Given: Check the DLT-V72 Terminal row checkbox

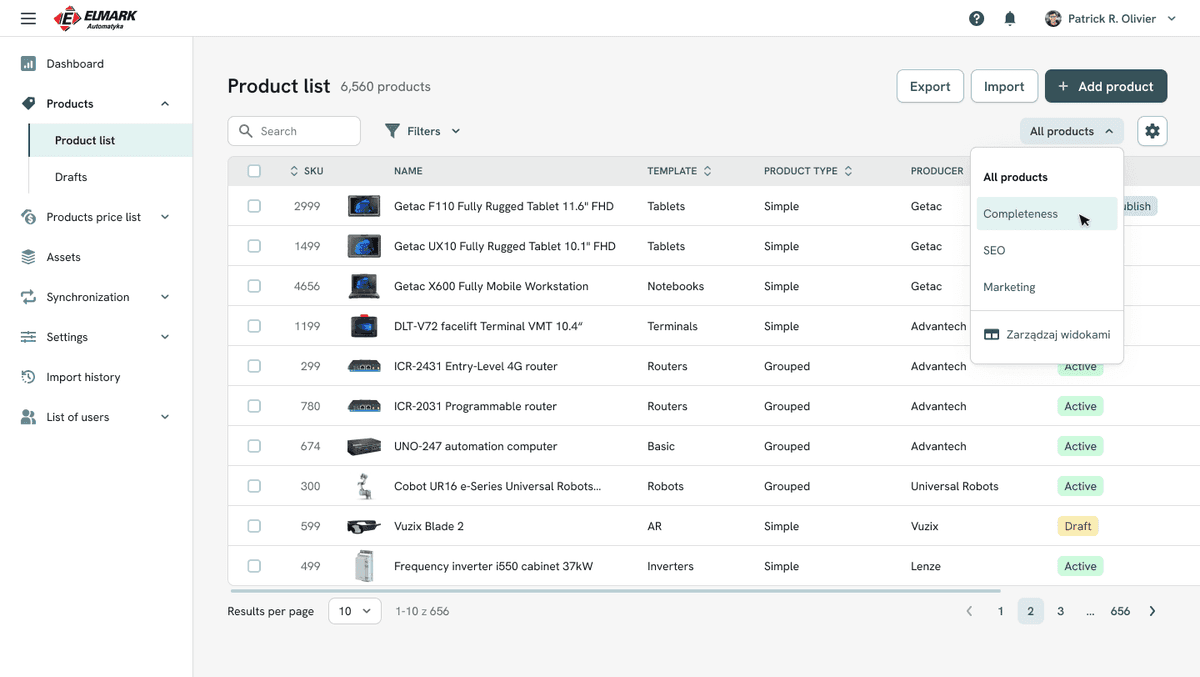Looking at the screenshot, I should click(254, 326).
